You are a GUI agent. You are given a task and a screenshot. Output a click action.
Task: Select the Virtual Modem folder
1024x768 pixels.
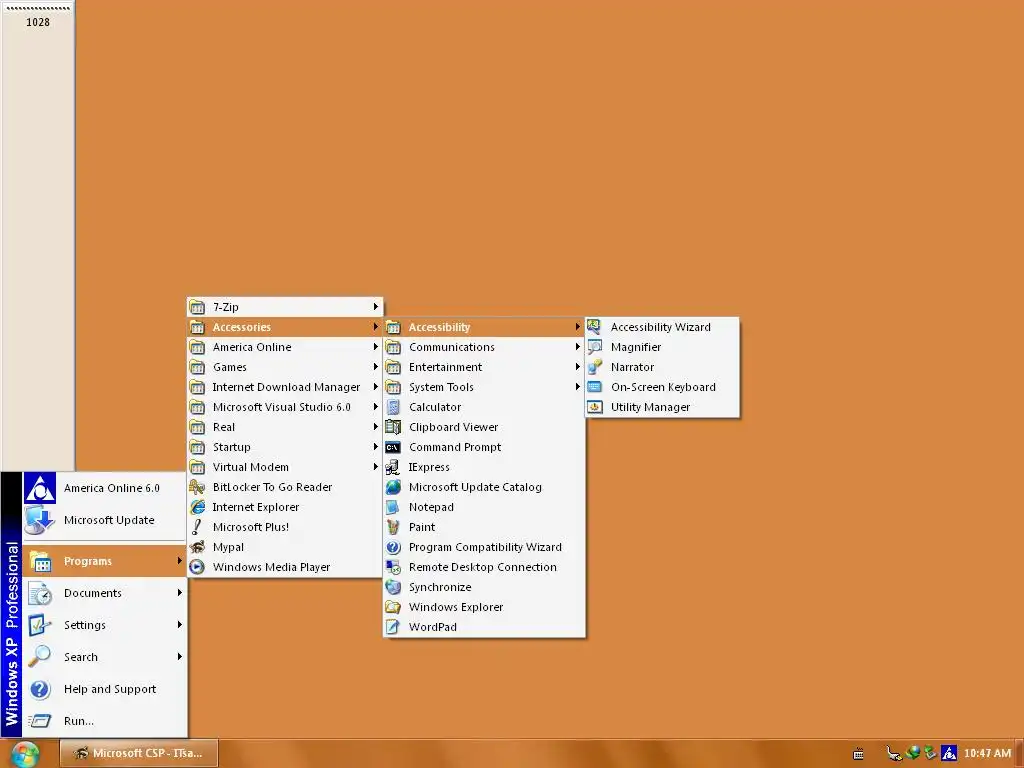click(x=285, y=467)
